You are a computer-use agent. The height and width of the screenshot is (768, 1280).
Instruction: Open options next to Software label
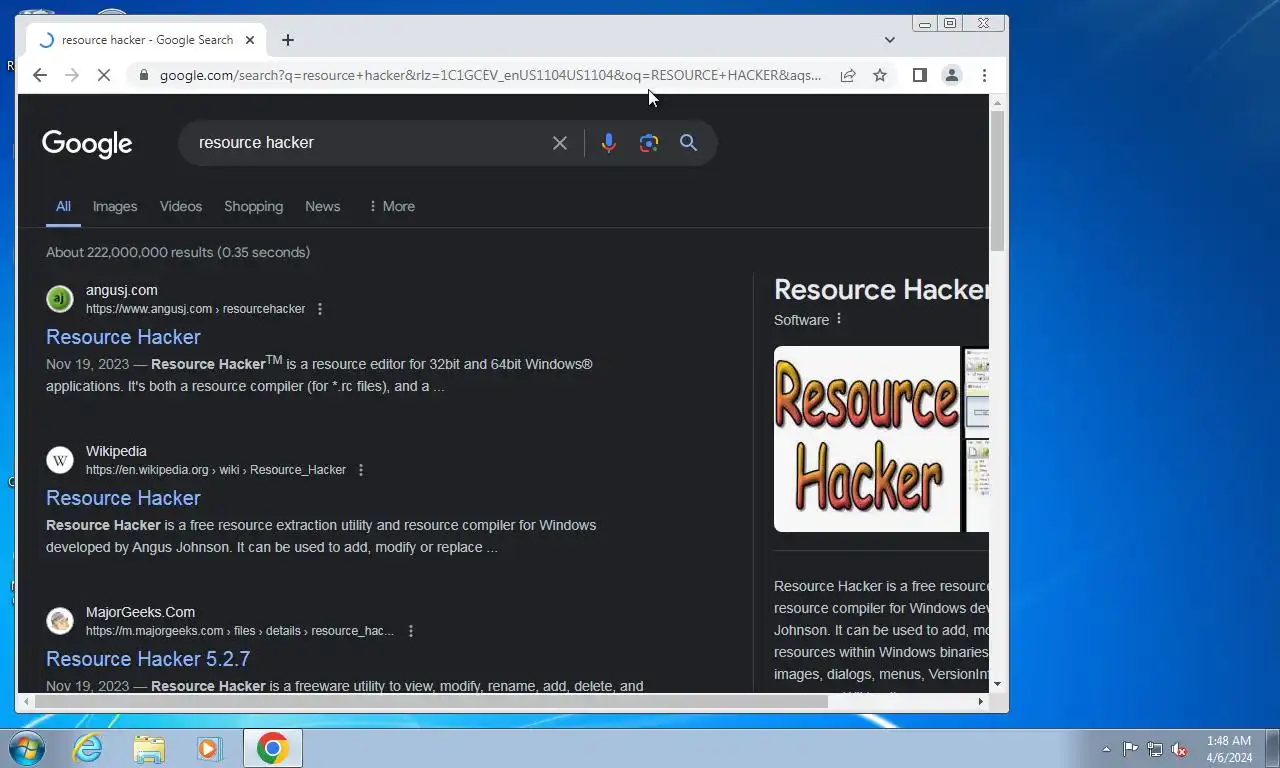pyautogui.click(x=839, y=319)
